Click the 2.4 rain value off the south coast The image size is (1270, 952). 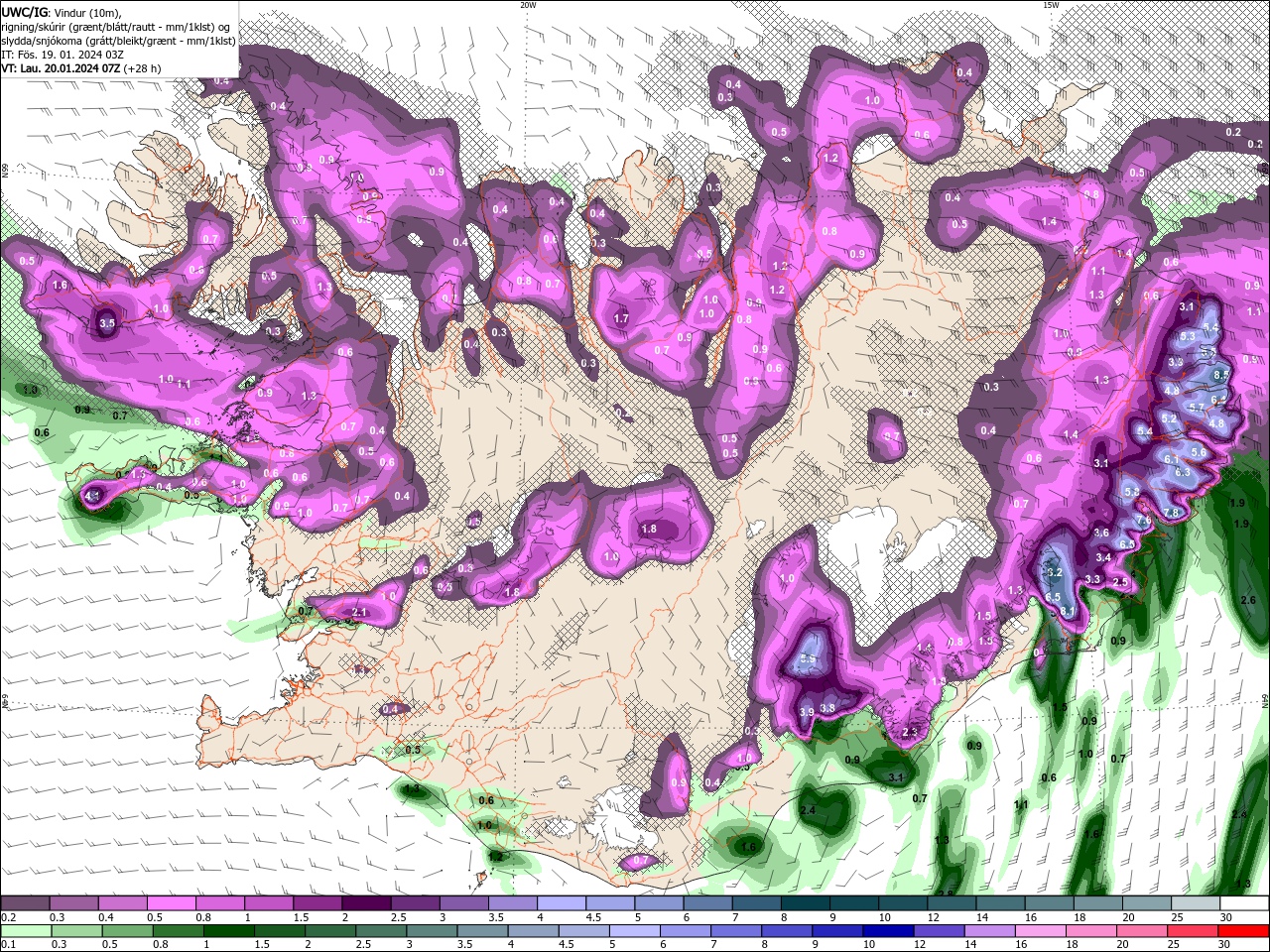pyautogui.click(x=808, y=810)
